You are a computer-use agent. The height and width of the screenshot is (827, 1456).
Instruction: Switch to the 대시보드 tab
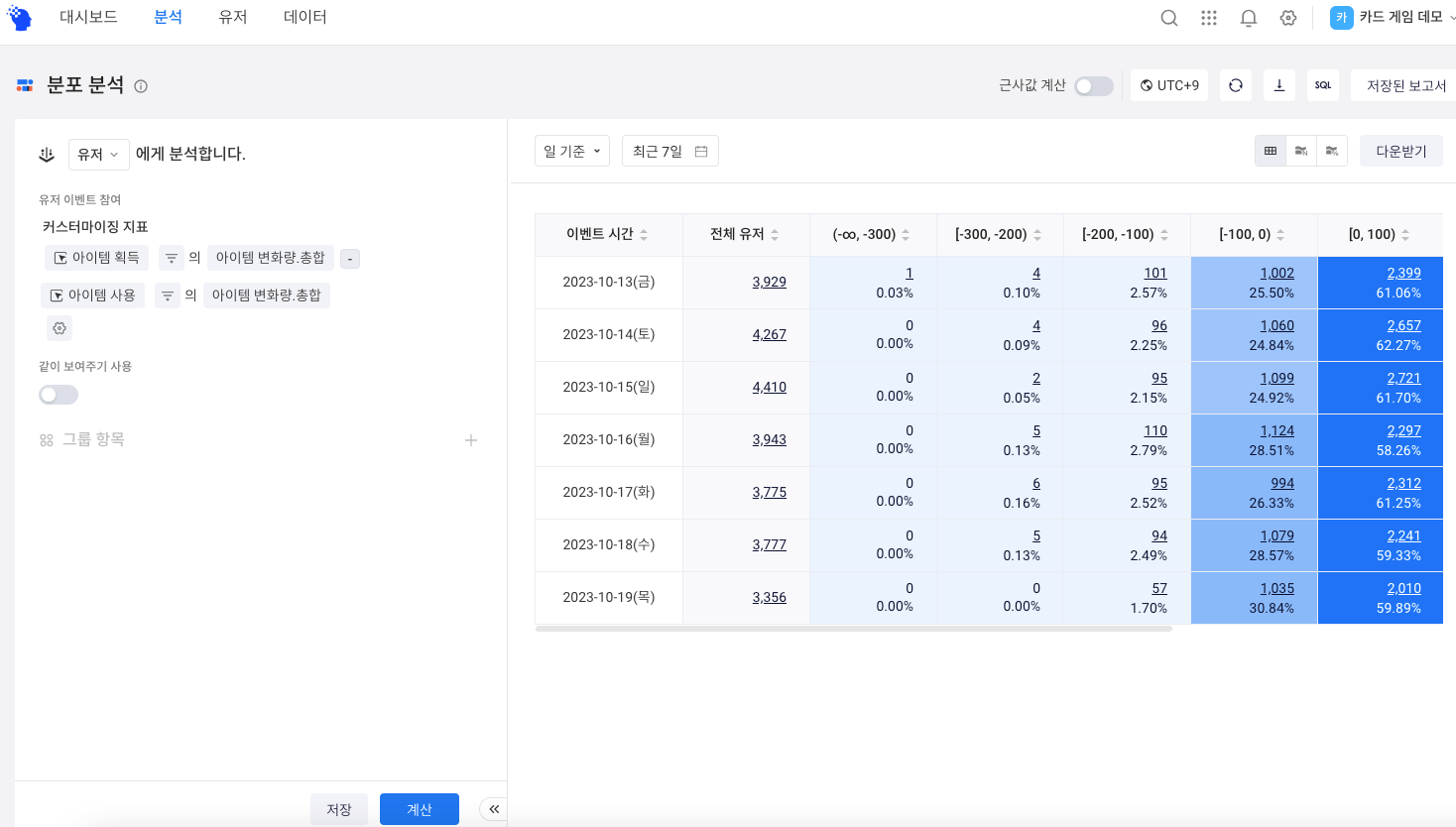point(89,17)
